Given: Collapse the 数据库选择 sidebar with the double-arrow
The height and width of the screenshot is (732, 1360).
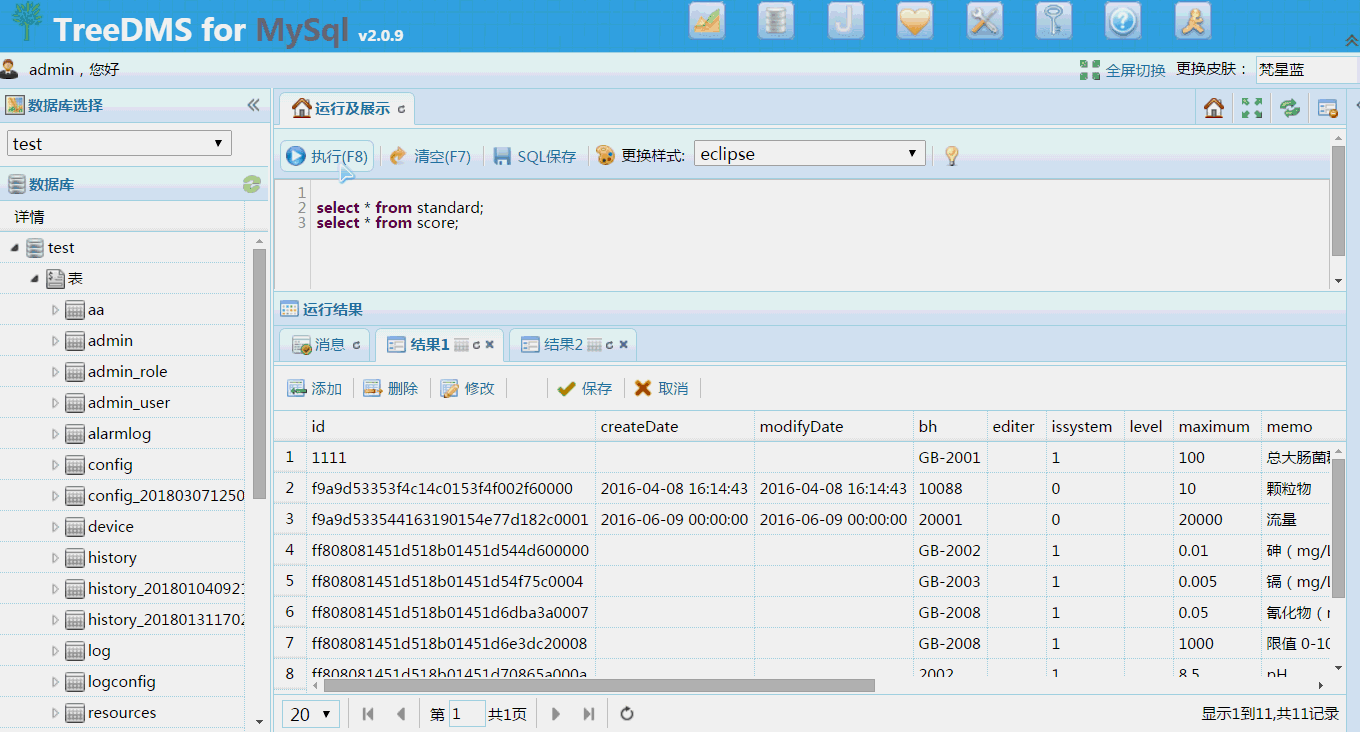Looking at the screenshot, I should coord(253,104).
